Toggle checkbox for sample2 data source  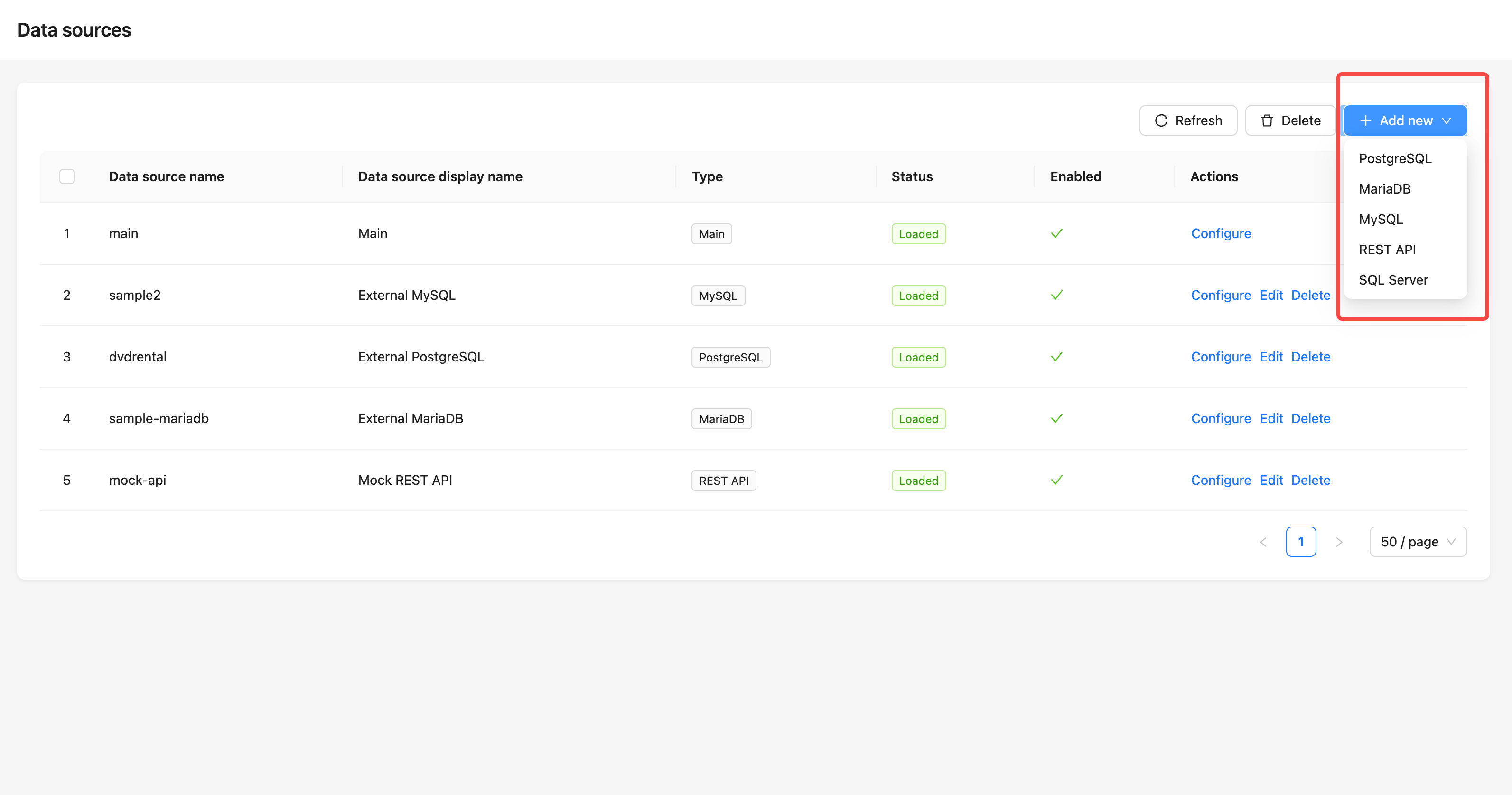(66, 295)
